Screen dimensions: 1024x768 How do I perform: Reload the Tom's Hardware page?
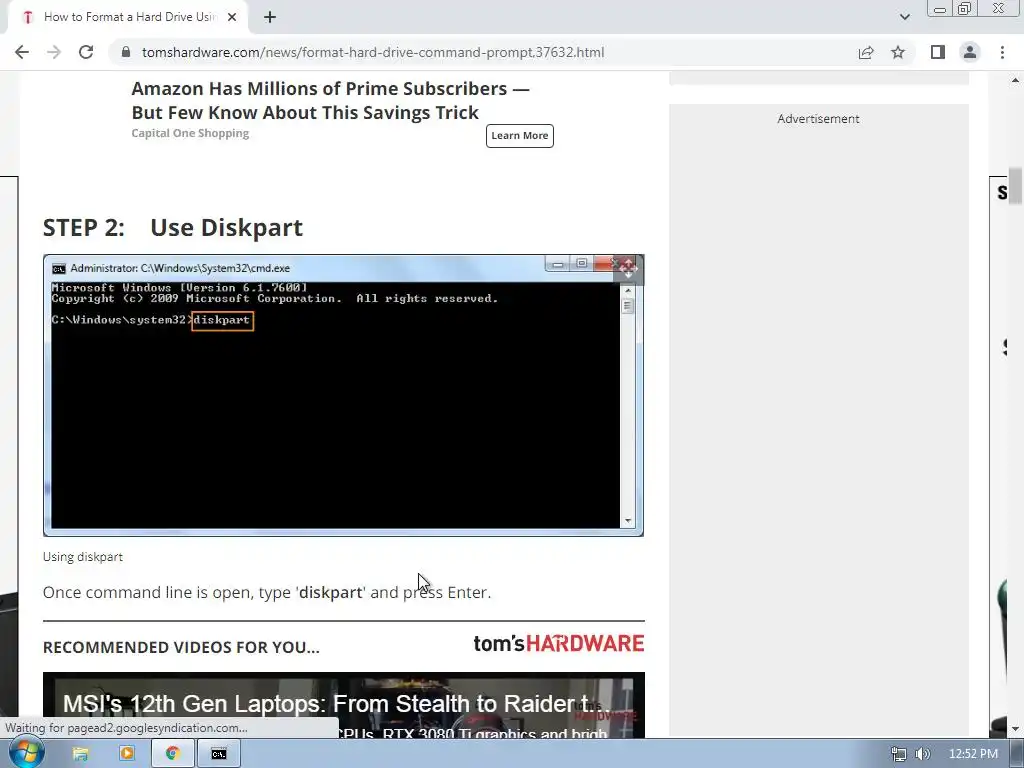coord(86,52)
